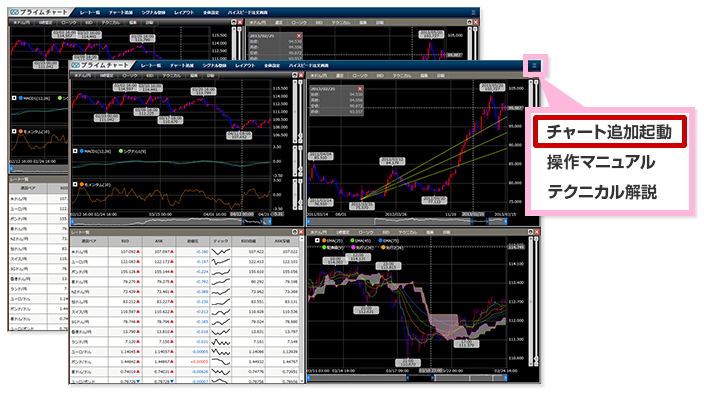Toggle the momentum sub-chart checkbox
The height and width of the screenshot is (393, 704).
[75, 185]
